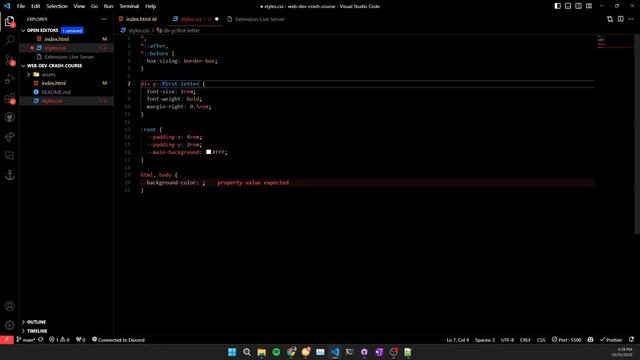This screenshot has height=360, width=640.
Task: Open the Accounts menu icon
Action: 9,306
